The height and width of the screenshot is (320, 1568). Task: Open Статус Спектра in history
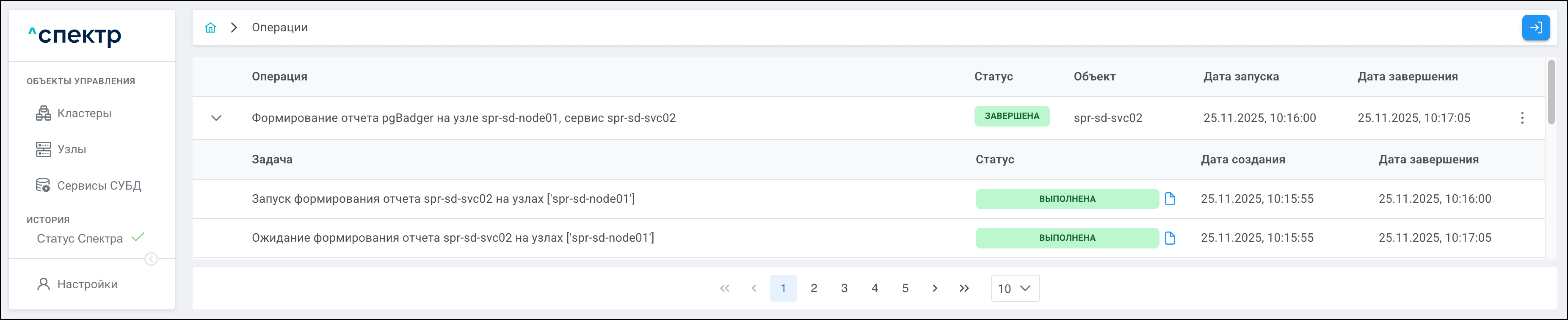pyautogui.click(x=80, y=238)
